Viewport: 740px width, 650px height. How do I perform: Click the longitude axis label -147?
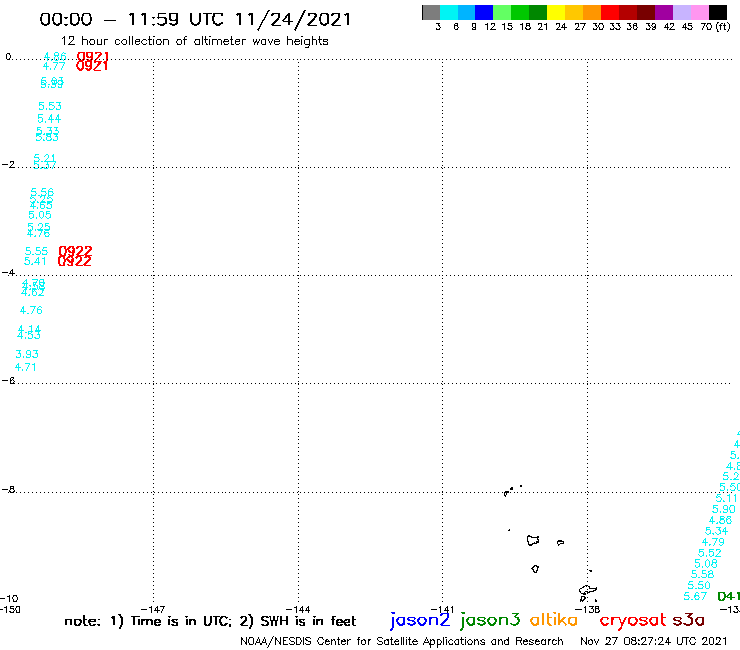tap(153, 609)
